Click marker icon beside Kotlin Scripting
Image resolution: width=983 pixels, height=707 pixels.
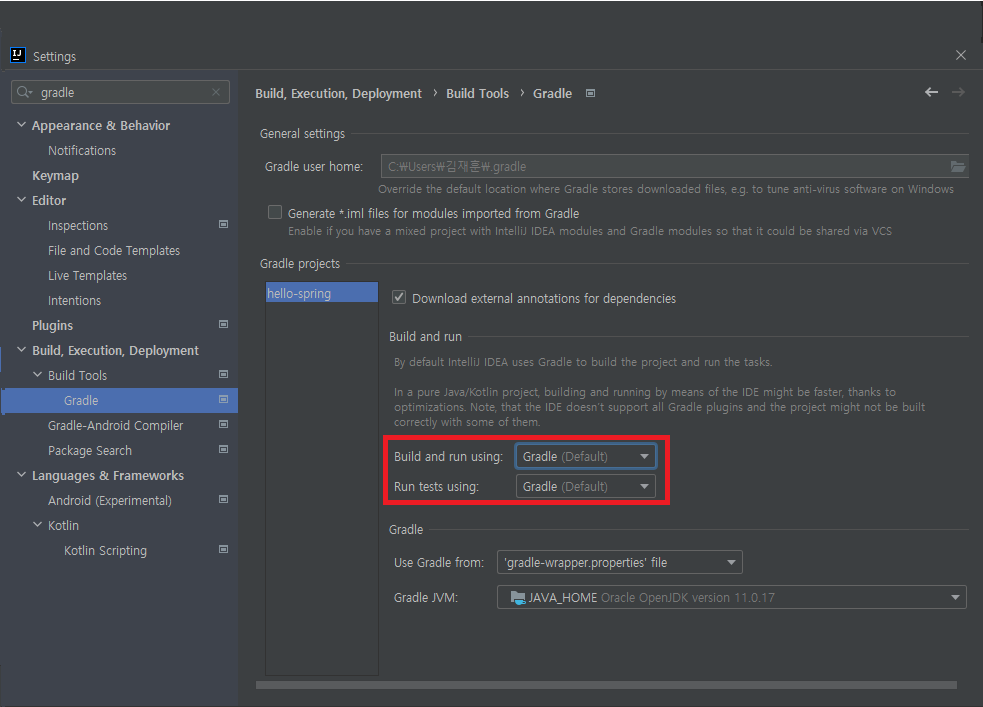(223, 550)
